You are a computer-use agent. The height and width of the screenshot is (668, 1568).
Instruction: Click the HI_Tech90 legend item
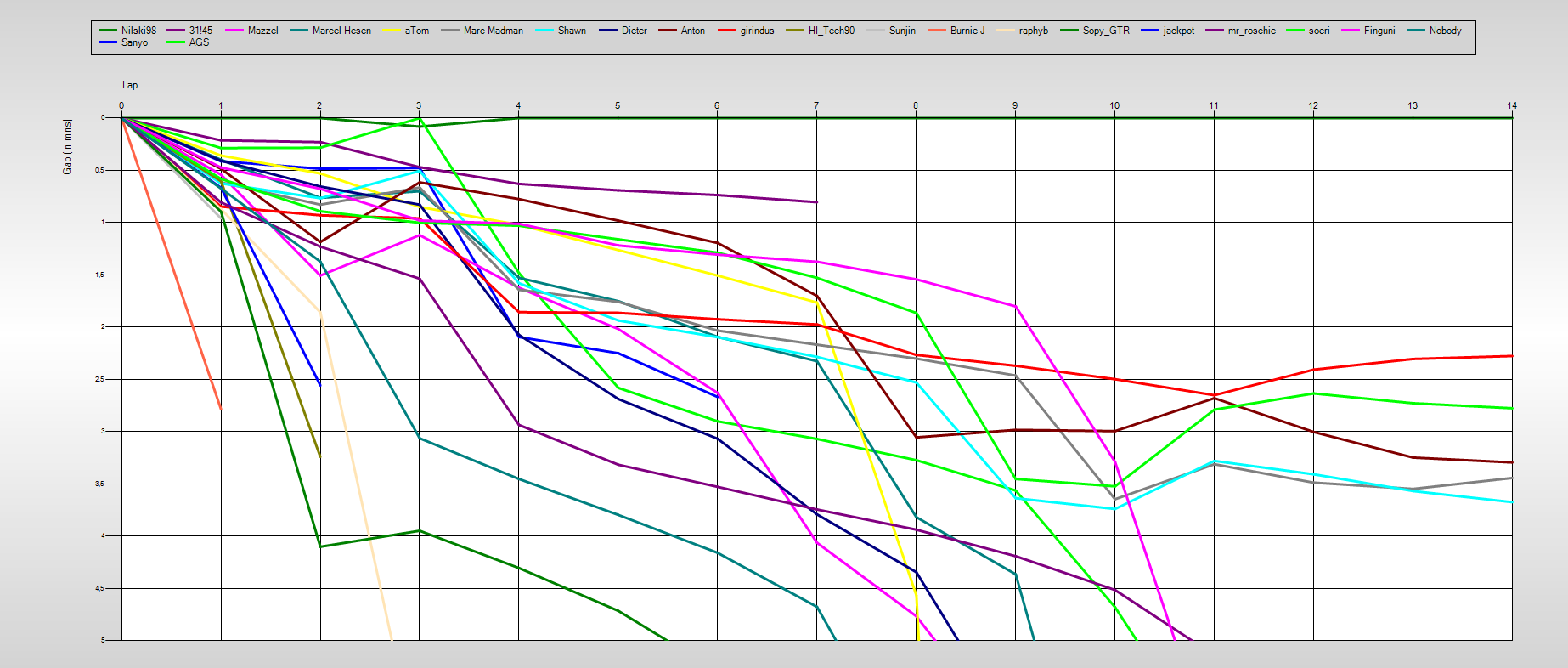click(831, 31)
